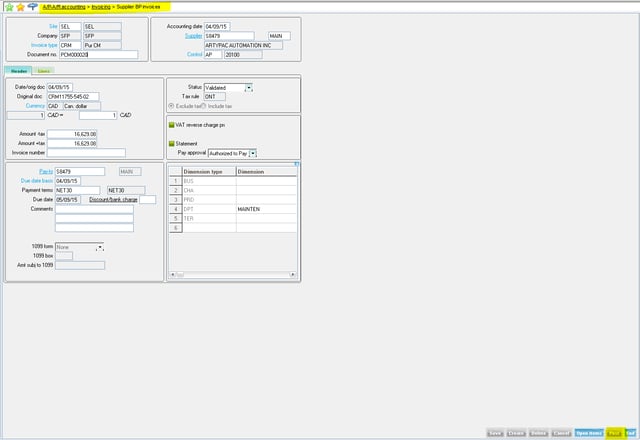640x440 pixels.
Task: Click the Open items button
Action: pyautogui.click(x=589, y=433)
